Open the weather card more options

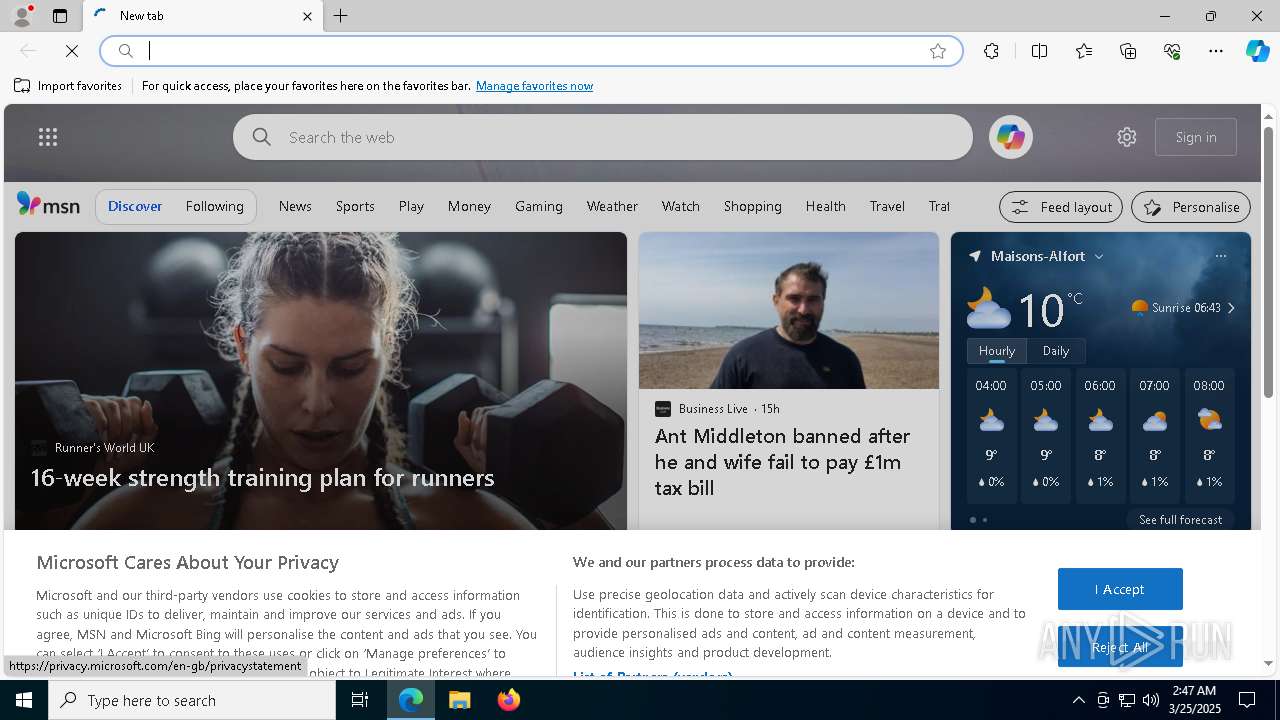[1221, 256]
